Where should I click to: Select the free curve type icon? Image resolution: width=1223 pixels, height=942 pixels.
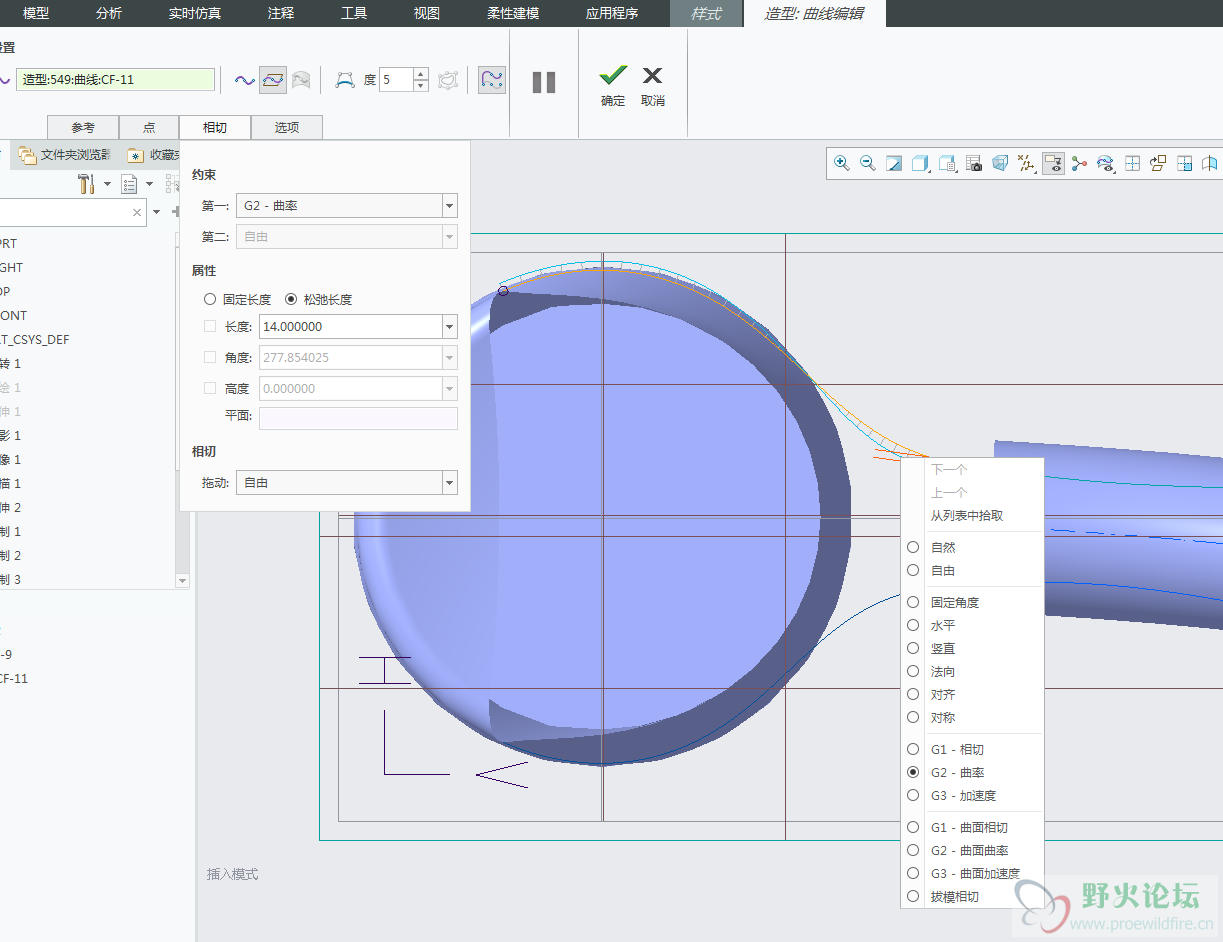pyautogui.click(x=245, y=80)
